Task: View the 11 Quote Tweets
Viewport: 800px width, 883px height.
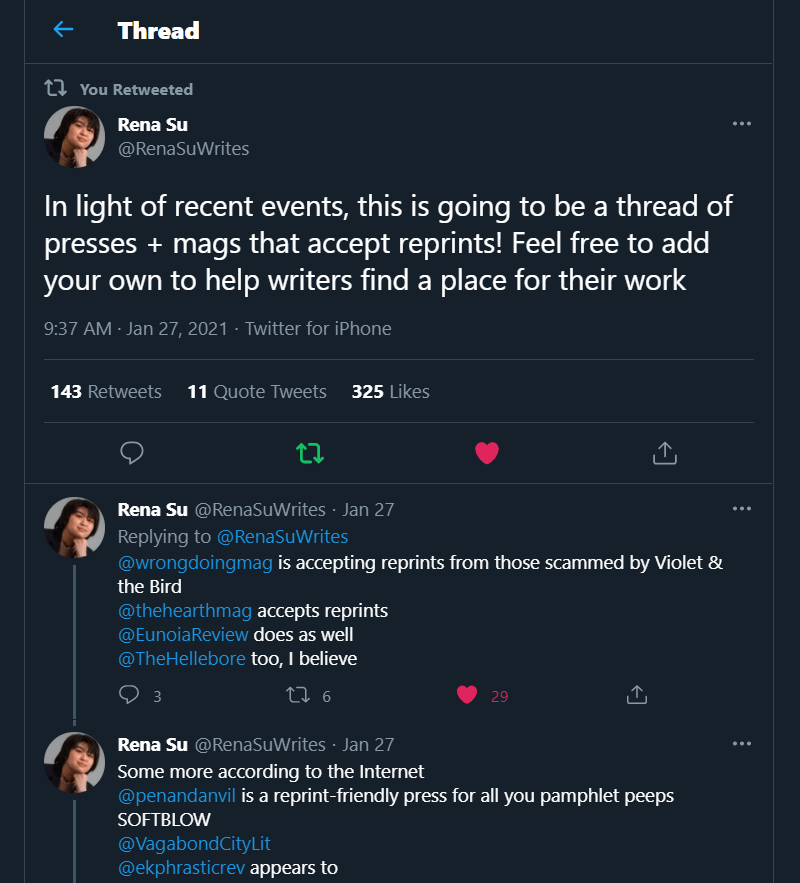Action: pyautogui.click(x=257, y=392)
